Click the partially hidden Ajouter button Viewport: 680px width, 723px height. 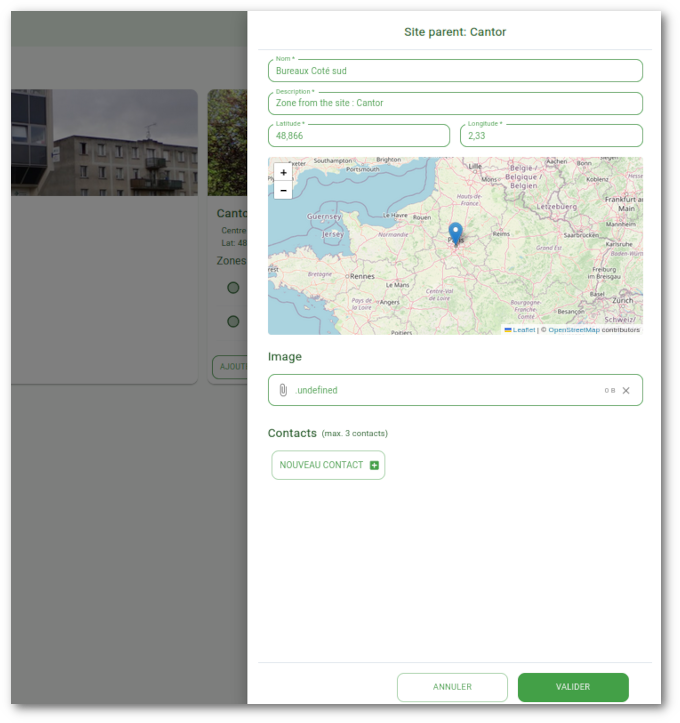231,367
